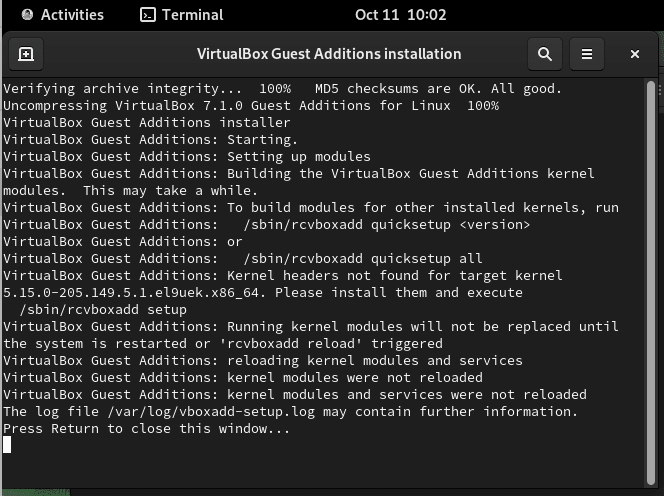This screenshot has width=664, height=496.
Task: Click the blinking terminal cursor block
Action: [x=7, y=445]
